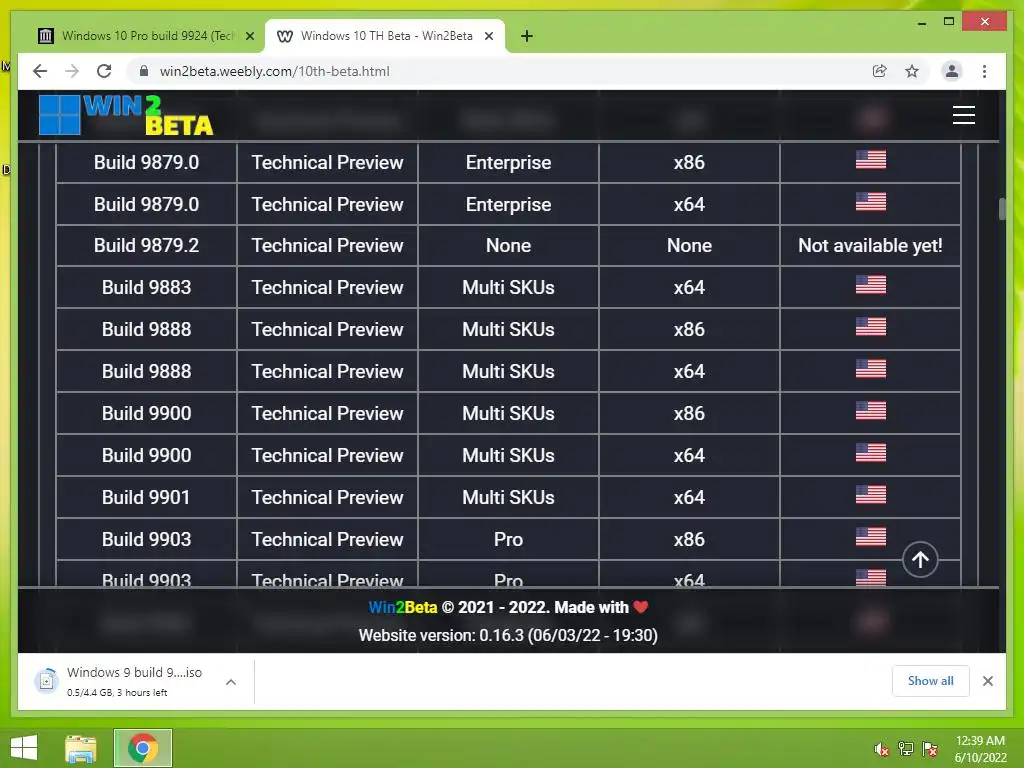
Task: Click the browser forward arrow
Action: [72, 71]
